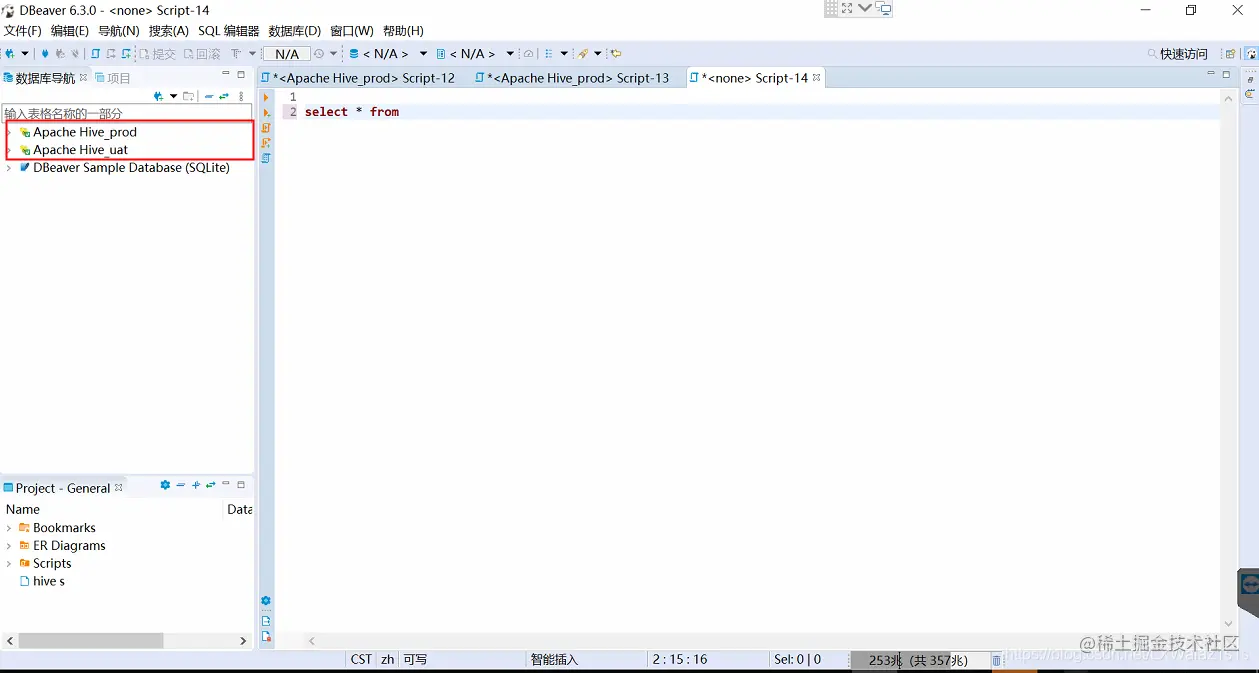Open the 搜索(A) menu
1259x673 pixels.
click(x=169, y=31)
